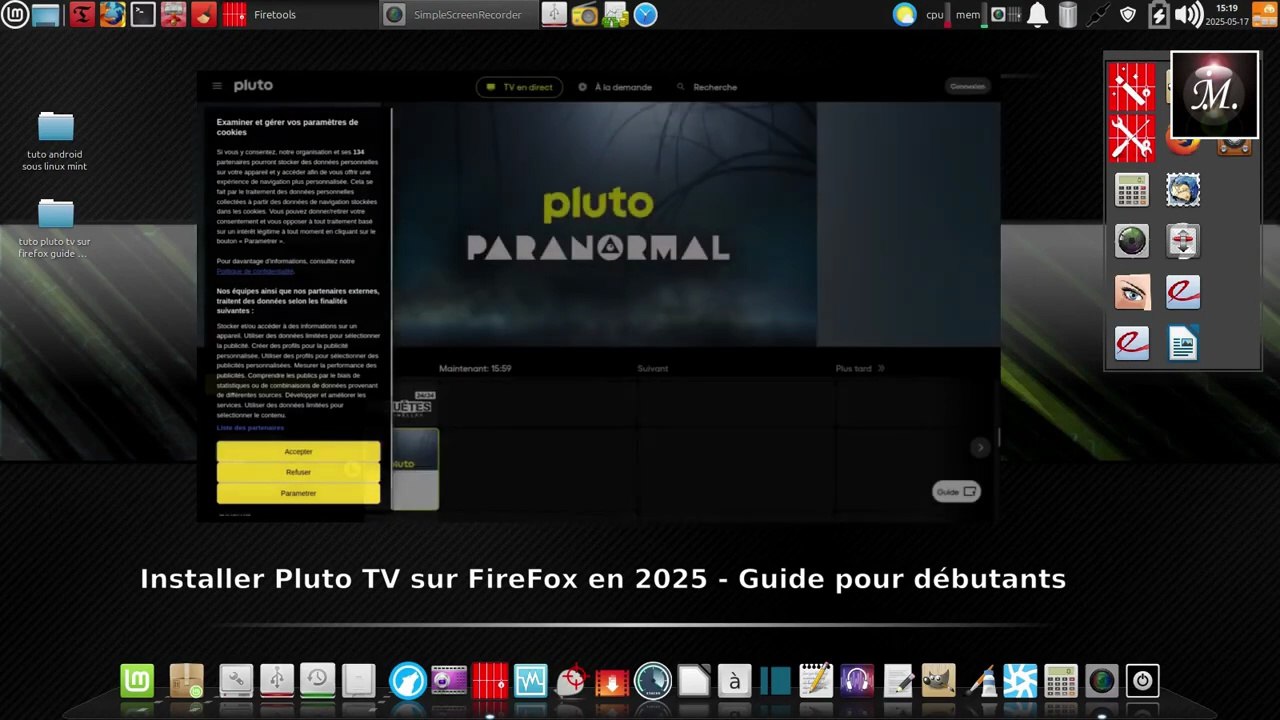Screen dimensions: 1280x720
Task: Switch to the À la demande tab
Action: 615,87
